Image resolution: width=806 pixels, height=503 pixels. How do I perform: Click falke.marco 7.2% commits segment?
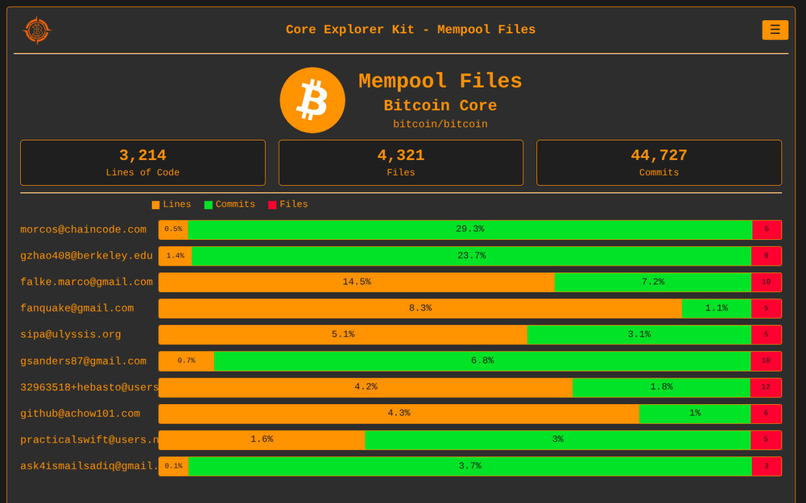(x=653, y=282)
